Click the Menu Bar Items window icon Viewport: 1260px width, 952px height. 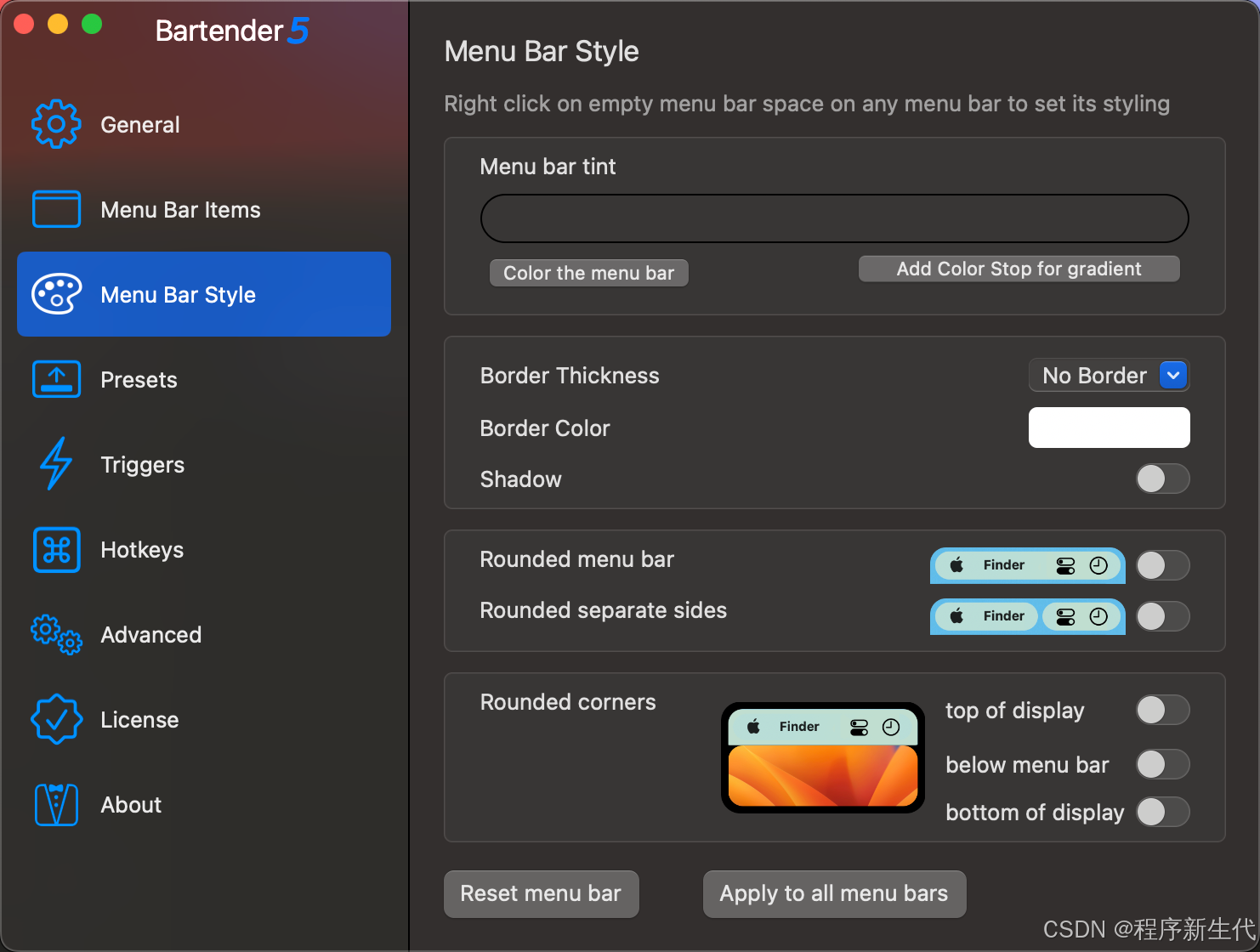tap(56, 209)
